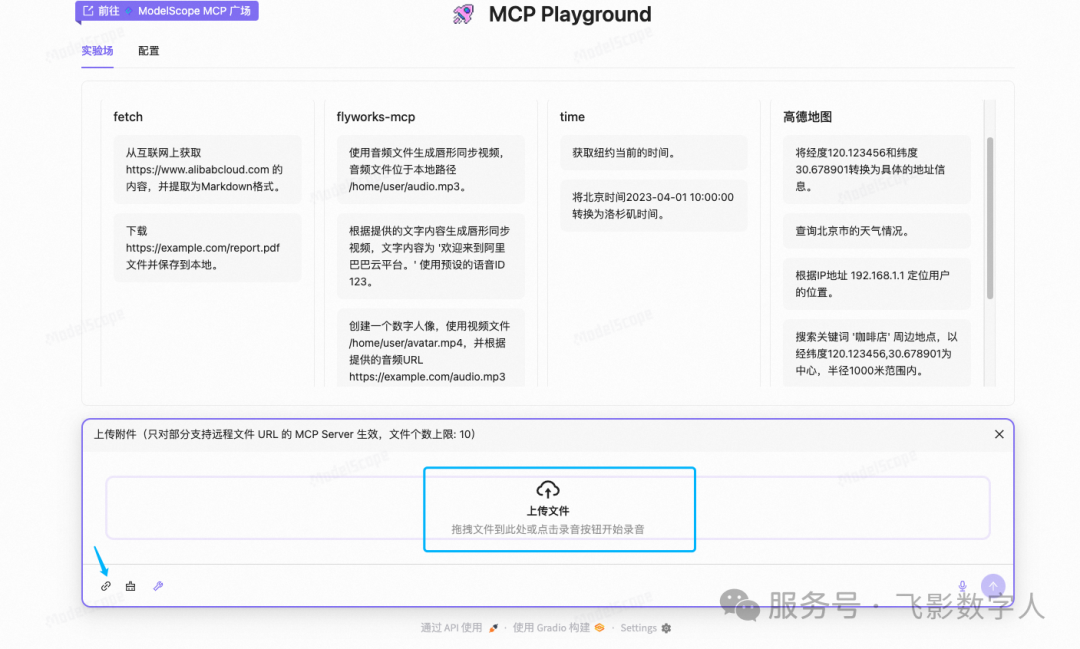Click the 高德地图 column heading
The image size is (1080, 649).
pos(807,117)
